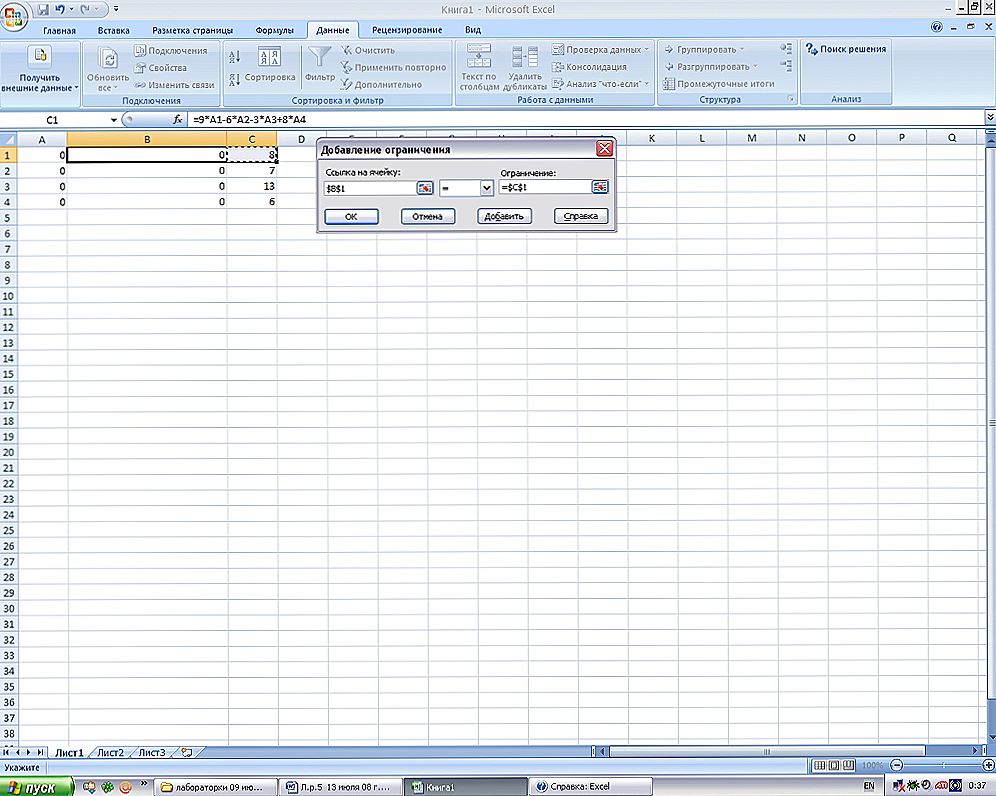996x796 pixels.
Task: Expand the Name Box dropdown arrow
Action: click(x=113, y=120)
